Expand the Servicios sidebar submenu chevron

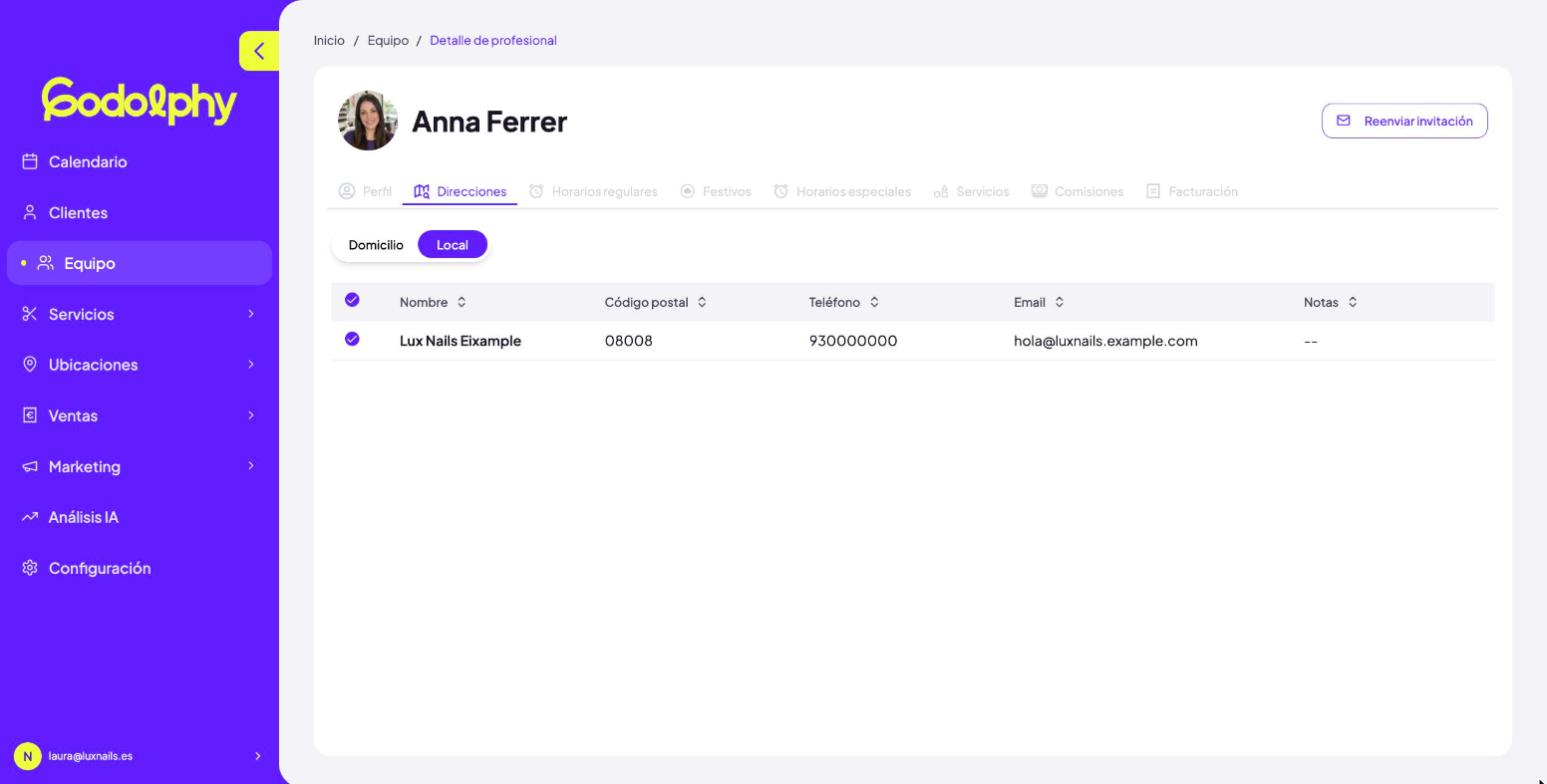click(x=251, y=314)
